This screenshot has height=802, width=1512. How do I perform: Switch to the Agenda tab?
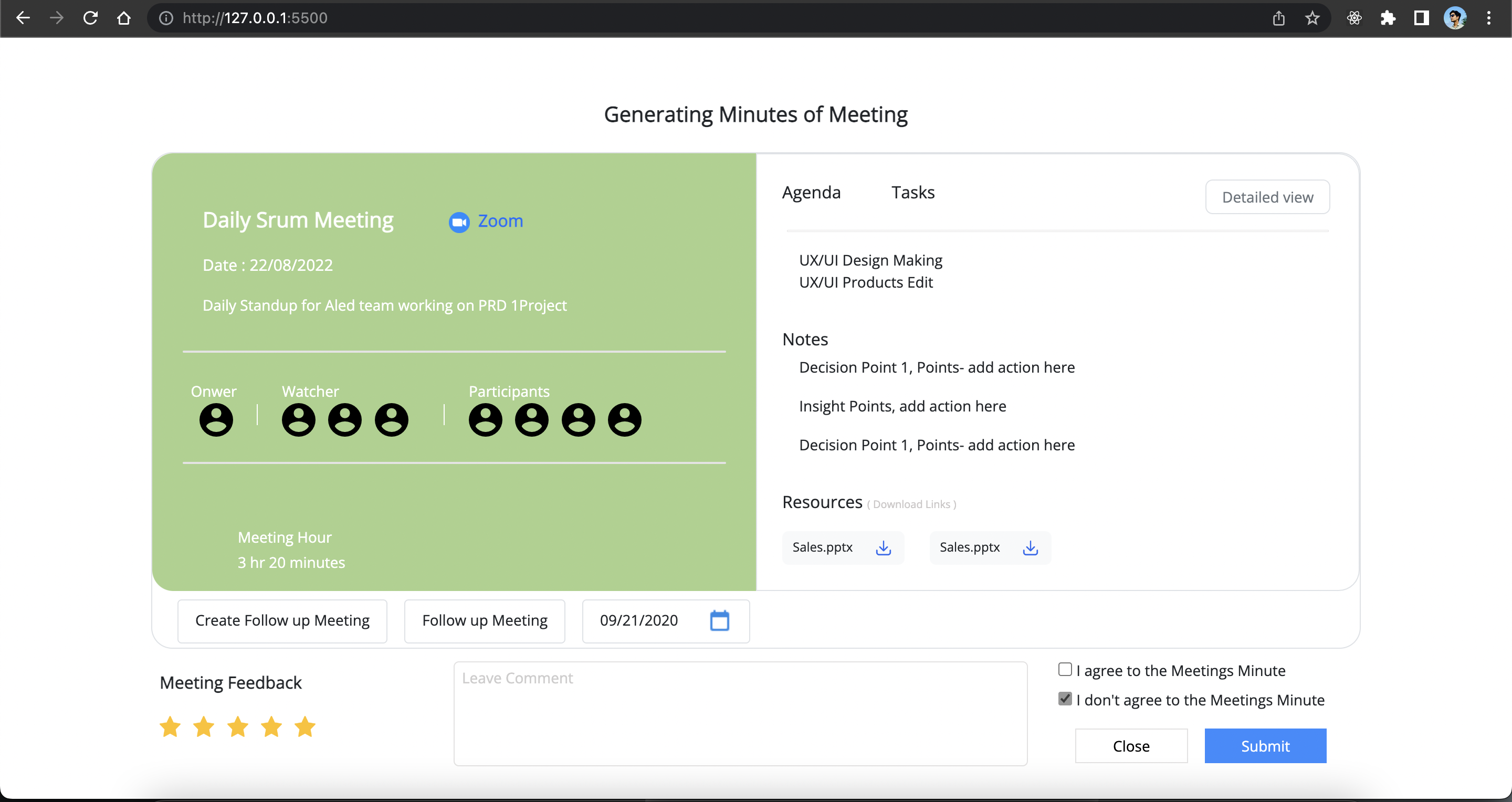pos(811,193)
